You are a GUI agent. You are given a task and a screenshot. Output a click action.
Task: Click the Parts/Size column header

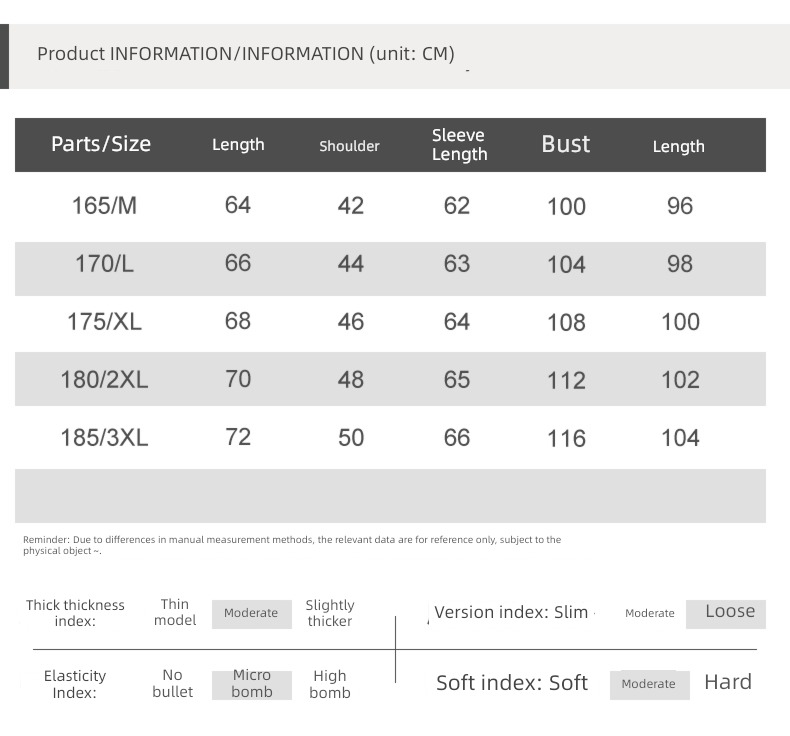tap(101, 144)
